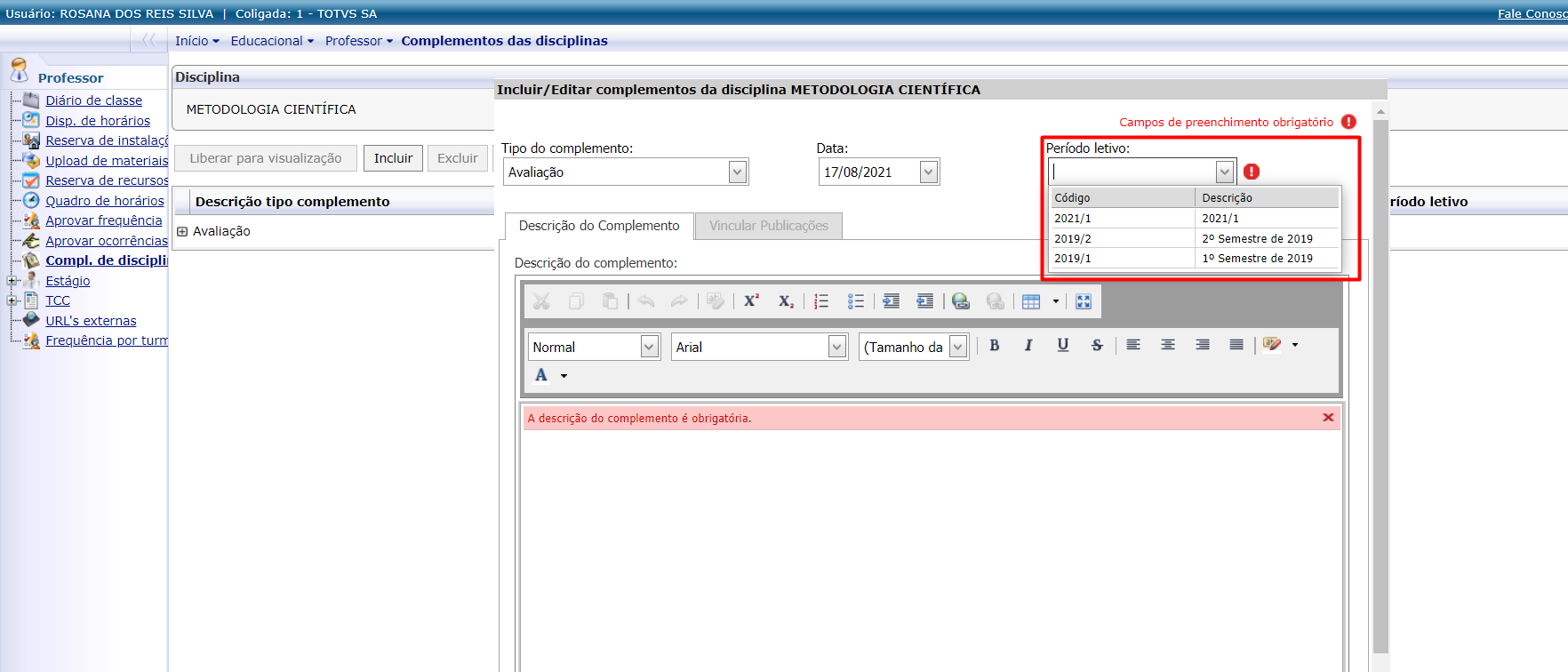Insert a hyperlink using the globe-link icon
This screenshot has width=1568, height=672.
961,301
